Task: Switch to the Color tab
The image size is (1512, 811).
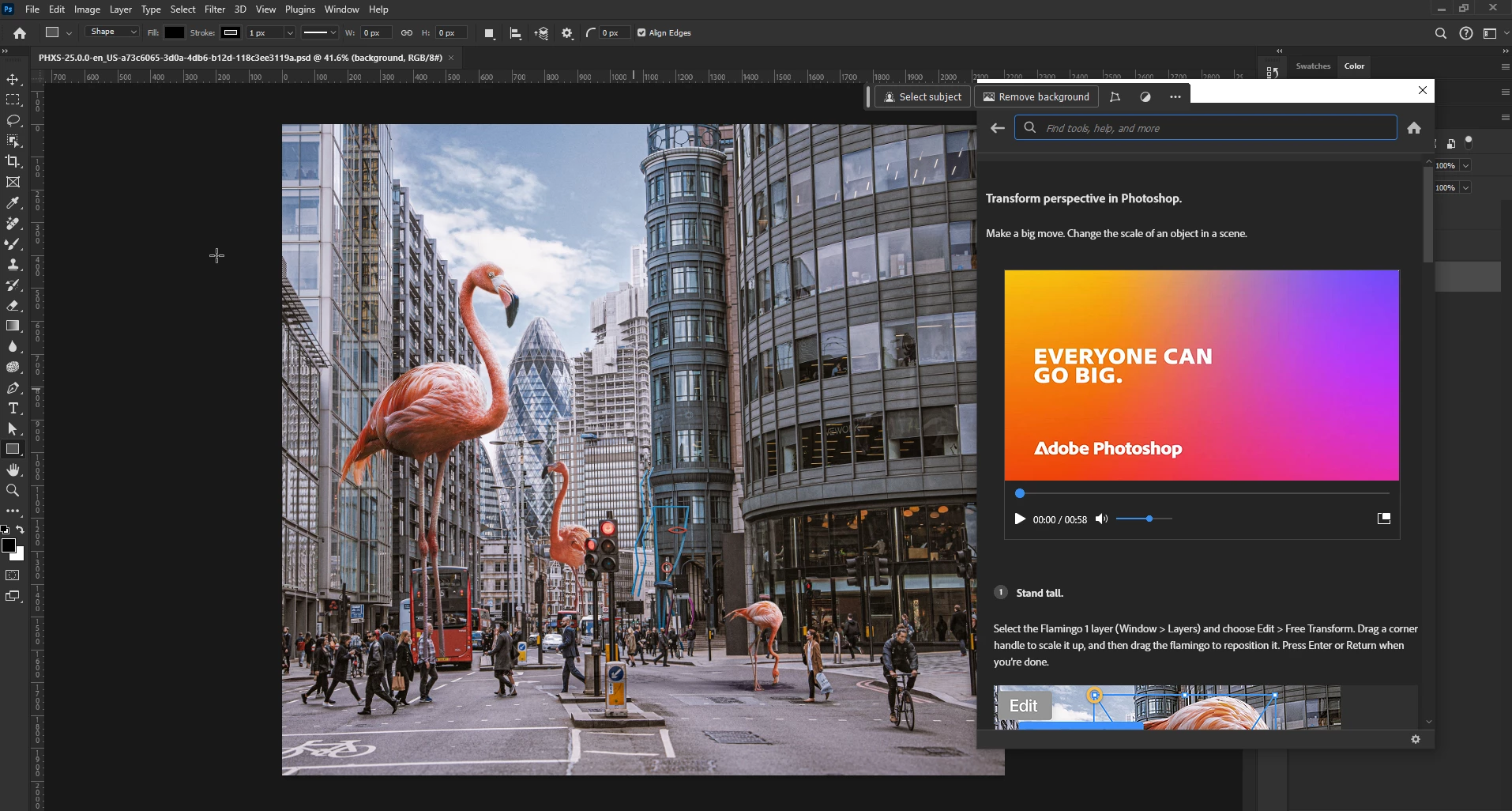Action: point(1354,66)
